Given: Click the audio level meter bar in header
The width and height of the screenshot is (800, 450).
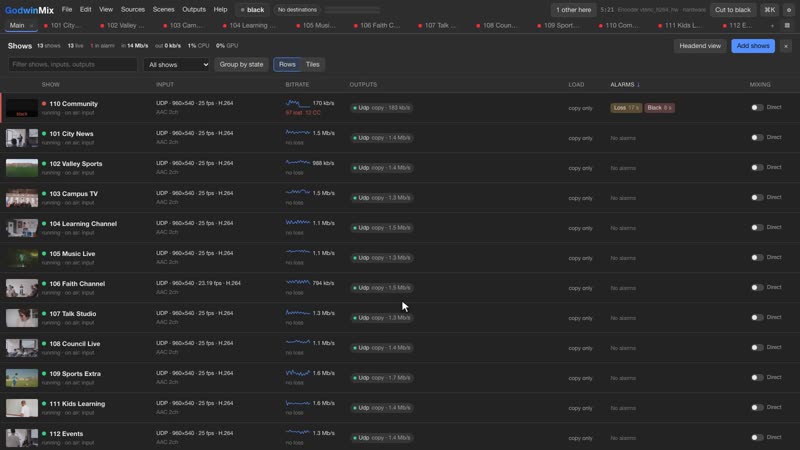Looking at the screenshot, I should pyautogui.click(x=353, y=10).
